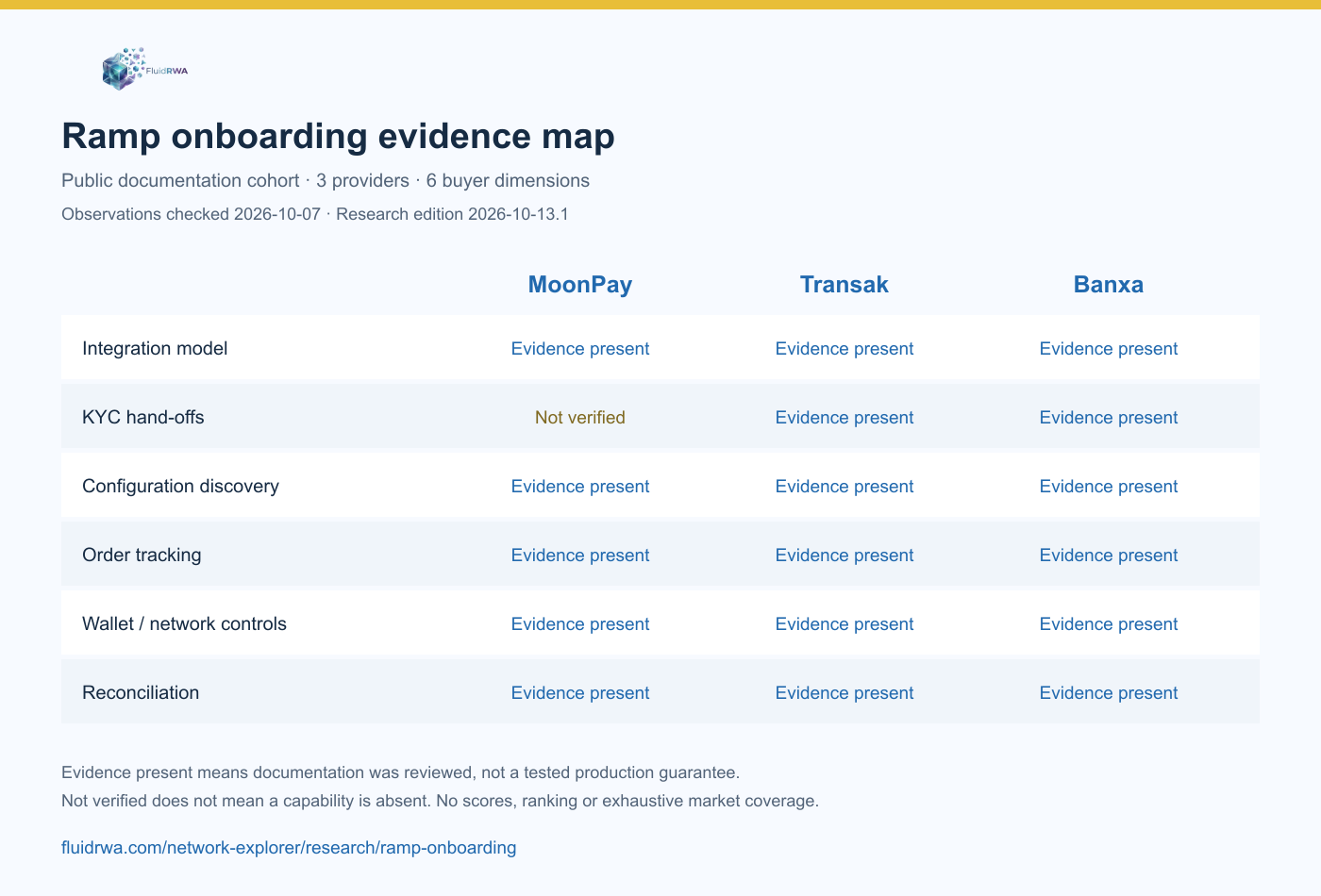Click MoonPay's Wallet / network controls evidence cell
Screen dimensions: 1321x896
click(x=580, y=623)
